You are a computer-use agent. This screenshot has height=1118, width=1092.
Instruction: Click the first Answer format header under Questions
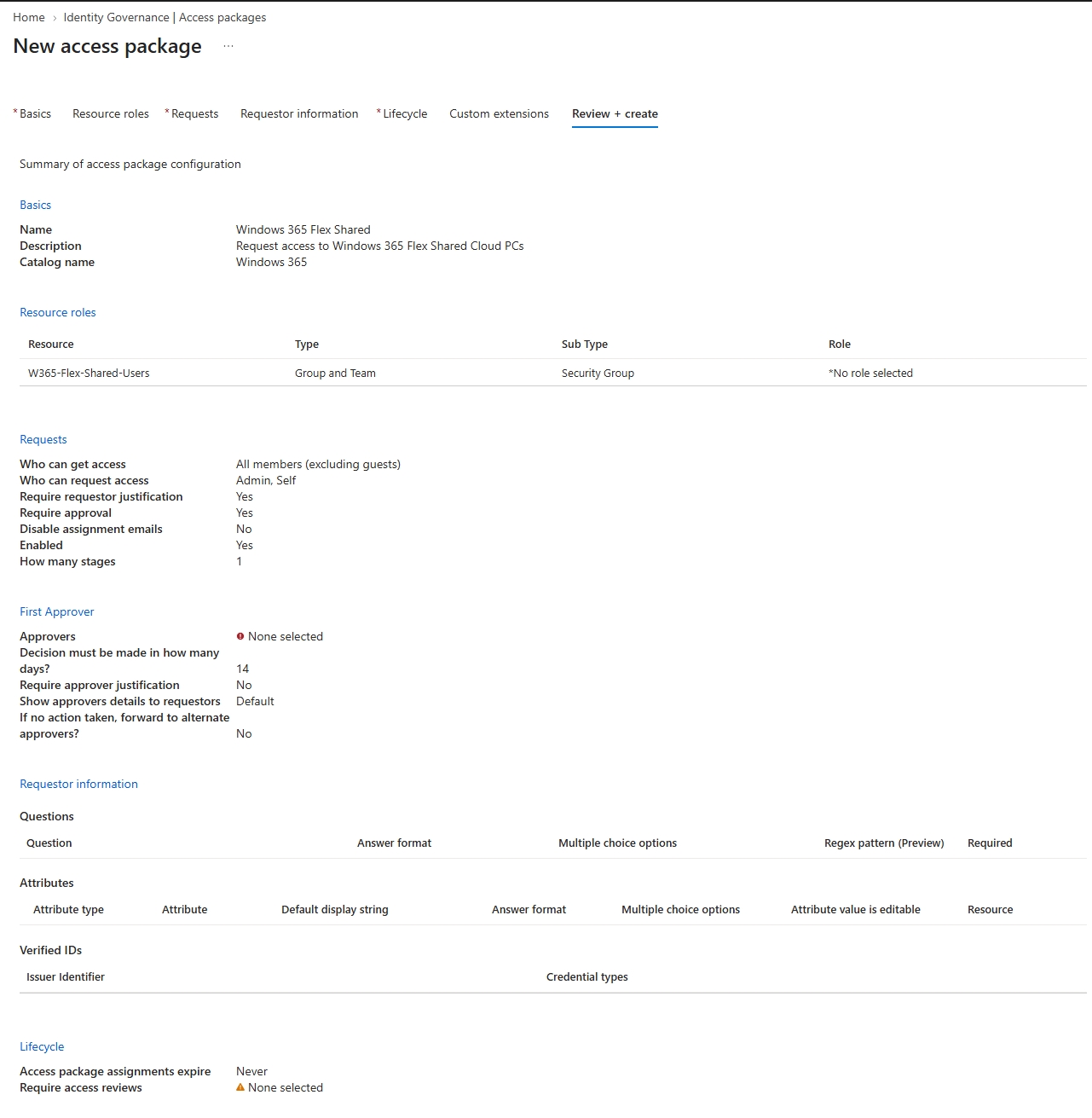click(x=394, y=843)
